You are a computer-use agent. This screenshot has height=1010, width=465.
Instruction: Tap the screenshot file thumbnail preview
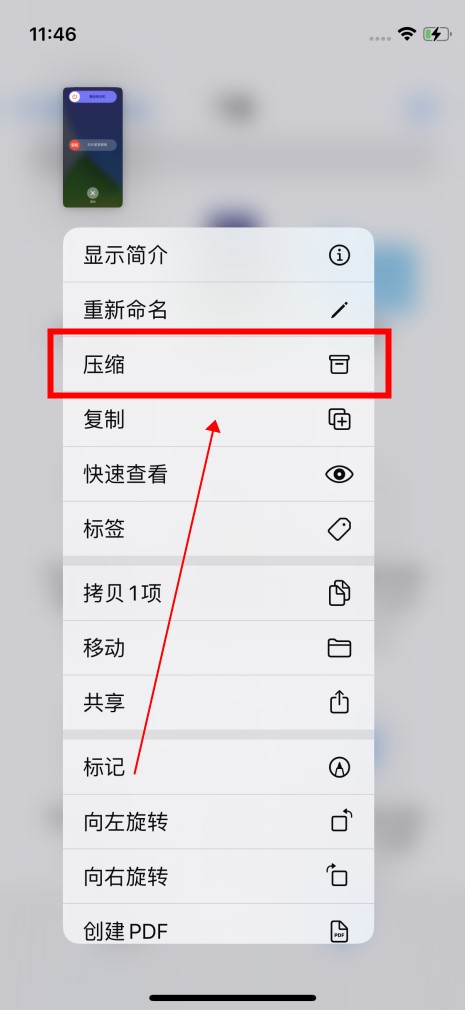click(93, 148)
